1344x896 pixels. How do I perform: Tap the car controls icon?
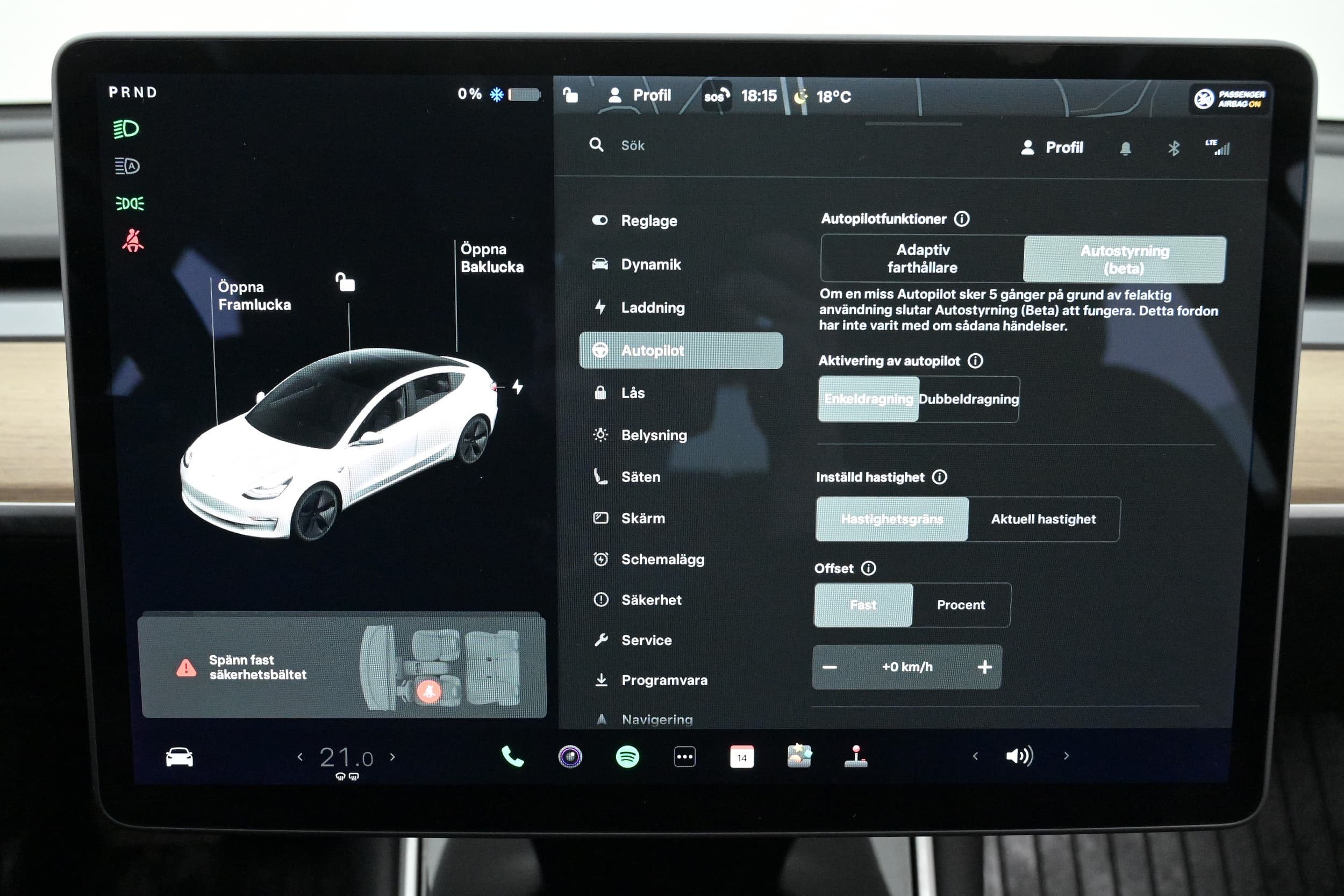coord(180,757)
